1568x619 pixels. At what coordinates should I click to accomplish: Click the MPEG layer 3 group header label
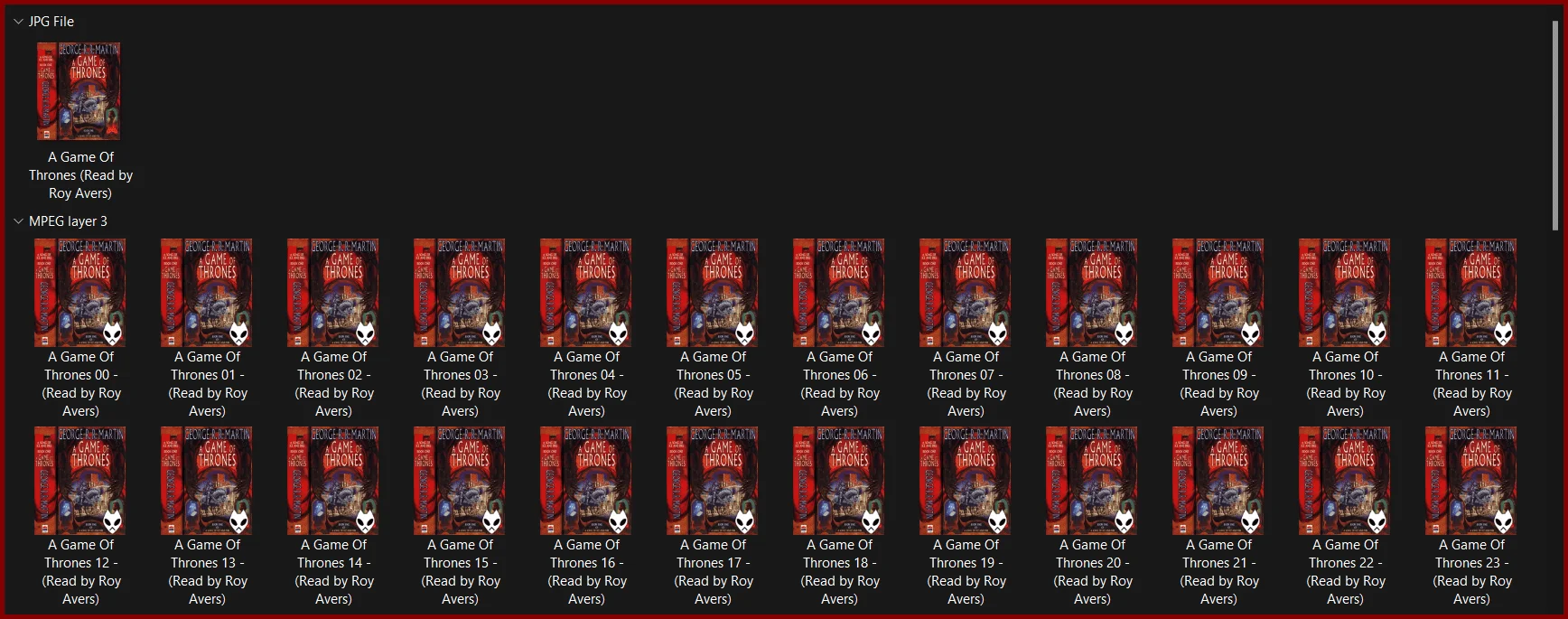point(68,221)
